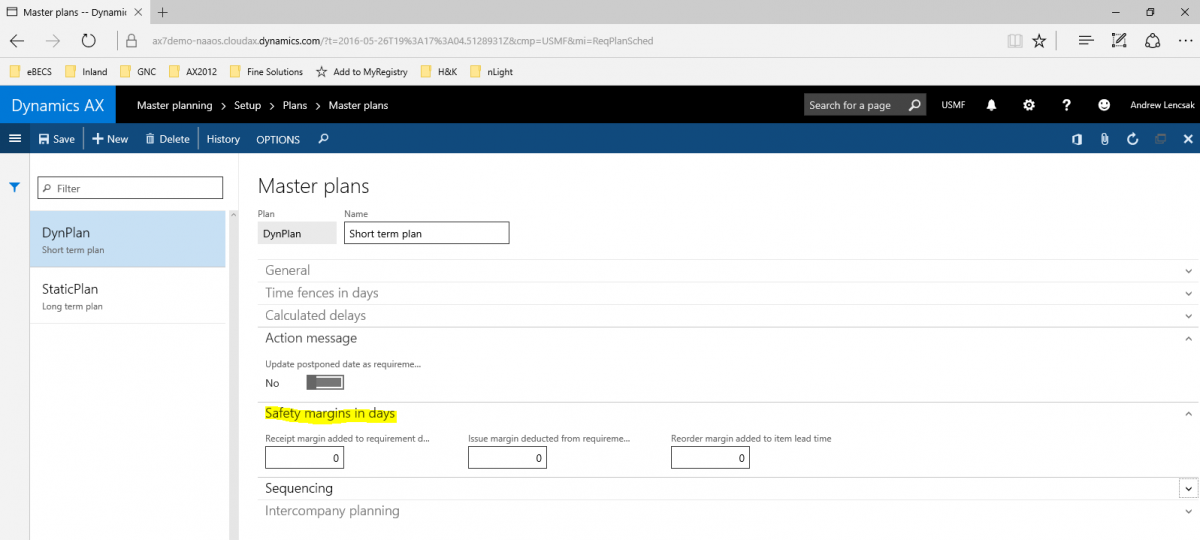The height and width of the screenshot is (540, 1200).
Task: Click the Reorder margin input field
Action: pos(710,458)
